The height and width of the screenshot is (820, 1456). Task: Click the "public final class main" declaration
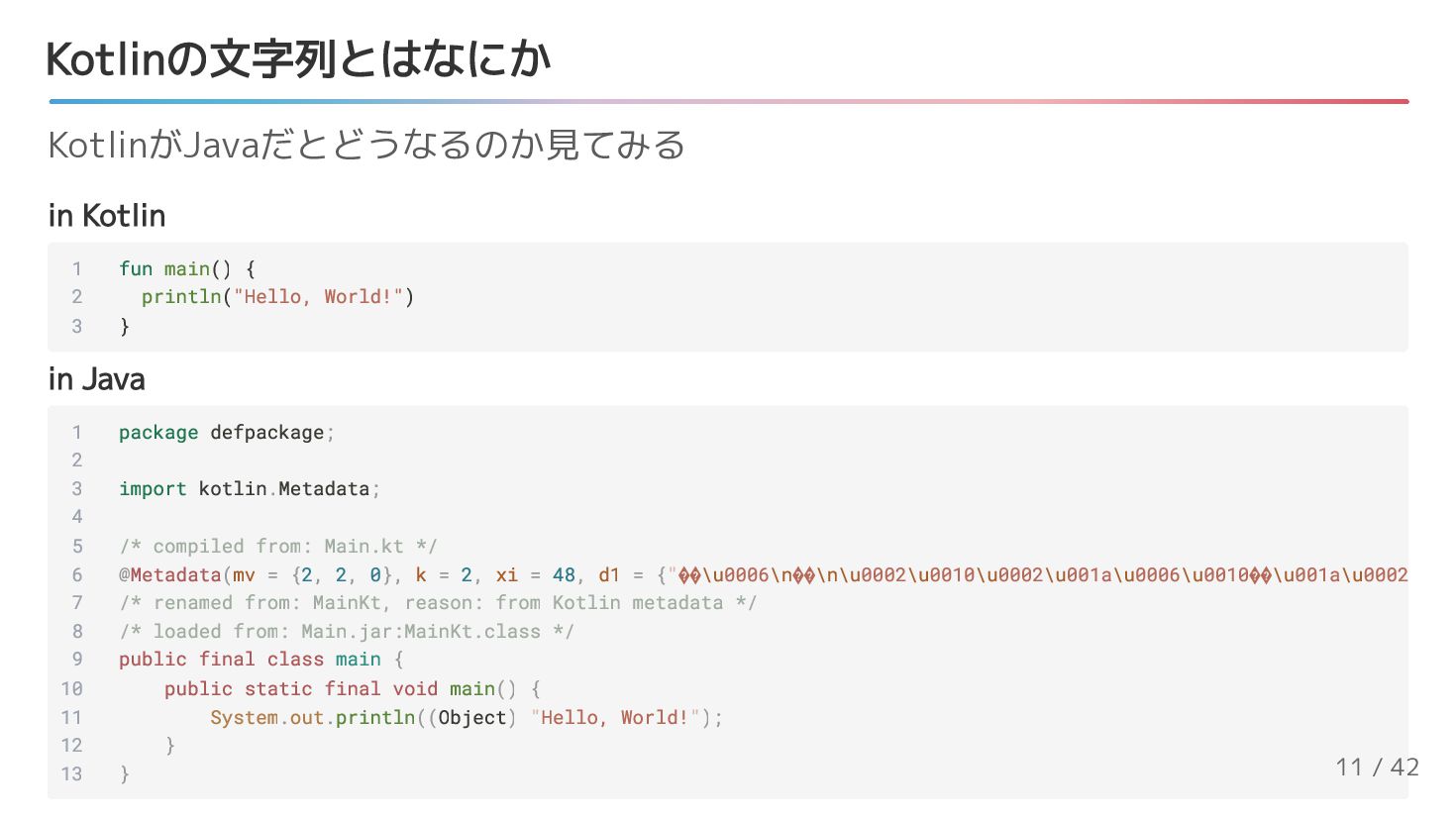(x=260, y=660)
